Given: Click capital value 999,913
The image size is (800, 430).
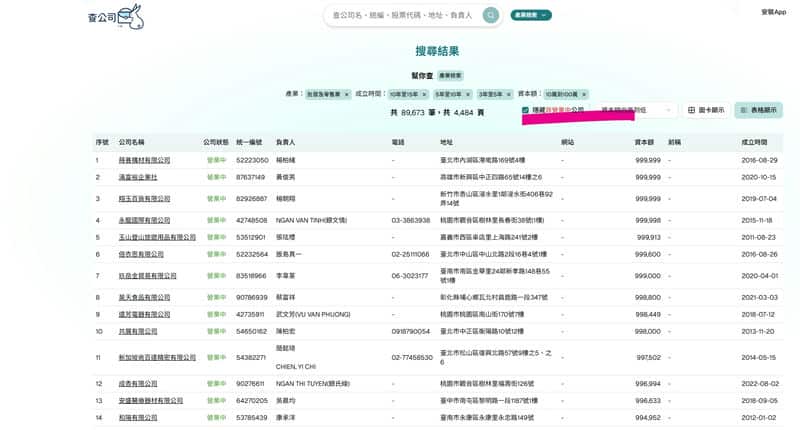Looking at the screenshot, I should pos(648,237).
